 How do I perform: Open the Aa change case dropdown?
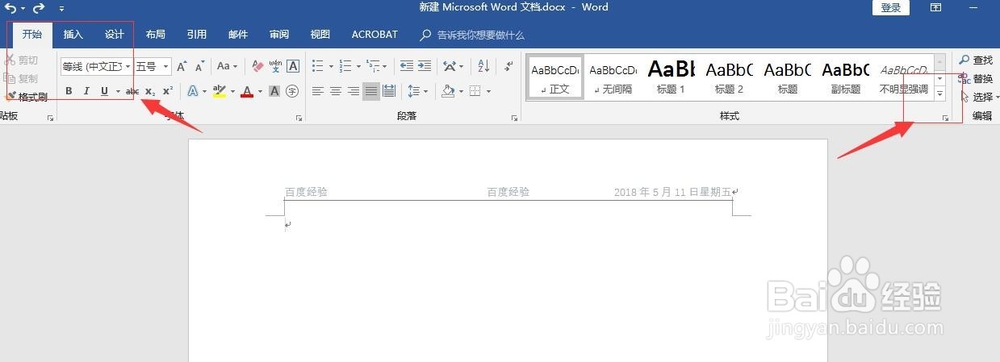(x=226, y=66)
